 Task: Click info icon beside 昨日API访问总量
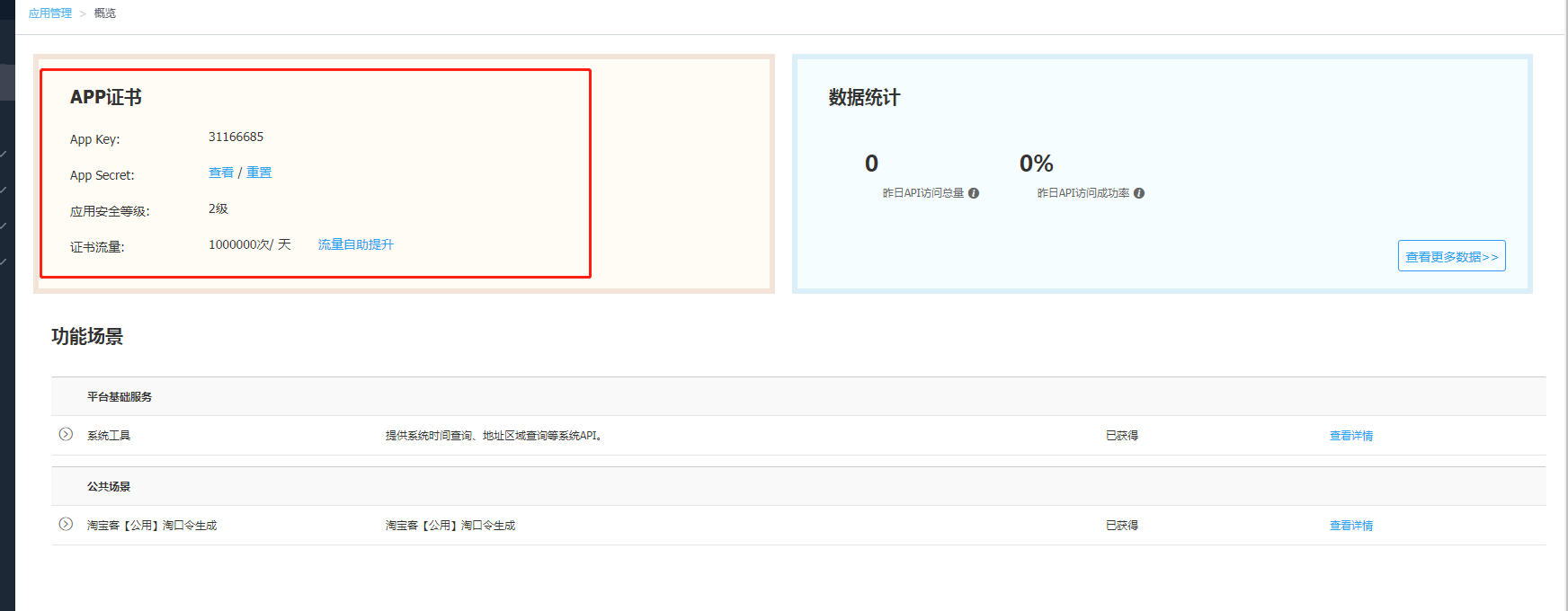(974, 193)
